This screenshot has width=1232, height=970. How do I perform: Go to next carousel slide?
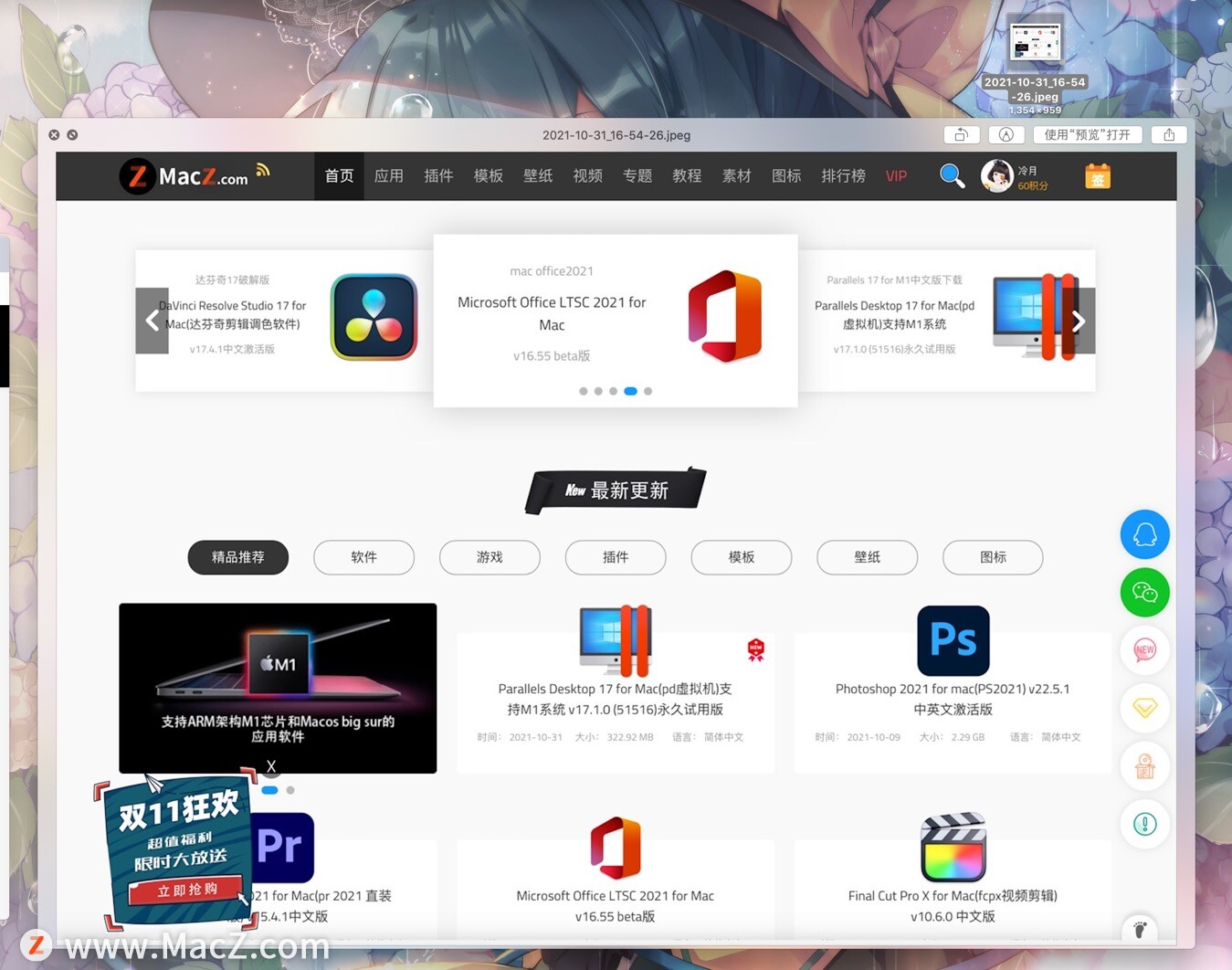click(1079, 321)
